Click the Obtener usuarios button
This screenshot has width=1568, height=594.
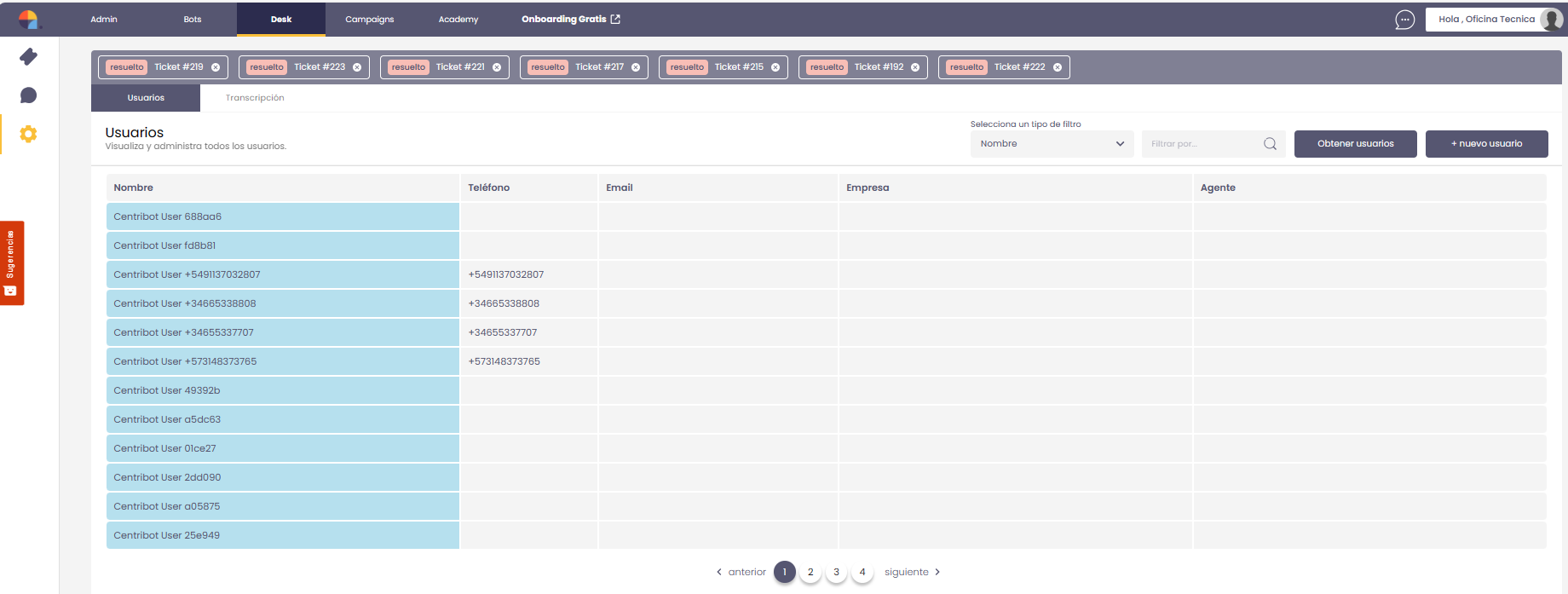[x=1355, y=144]
